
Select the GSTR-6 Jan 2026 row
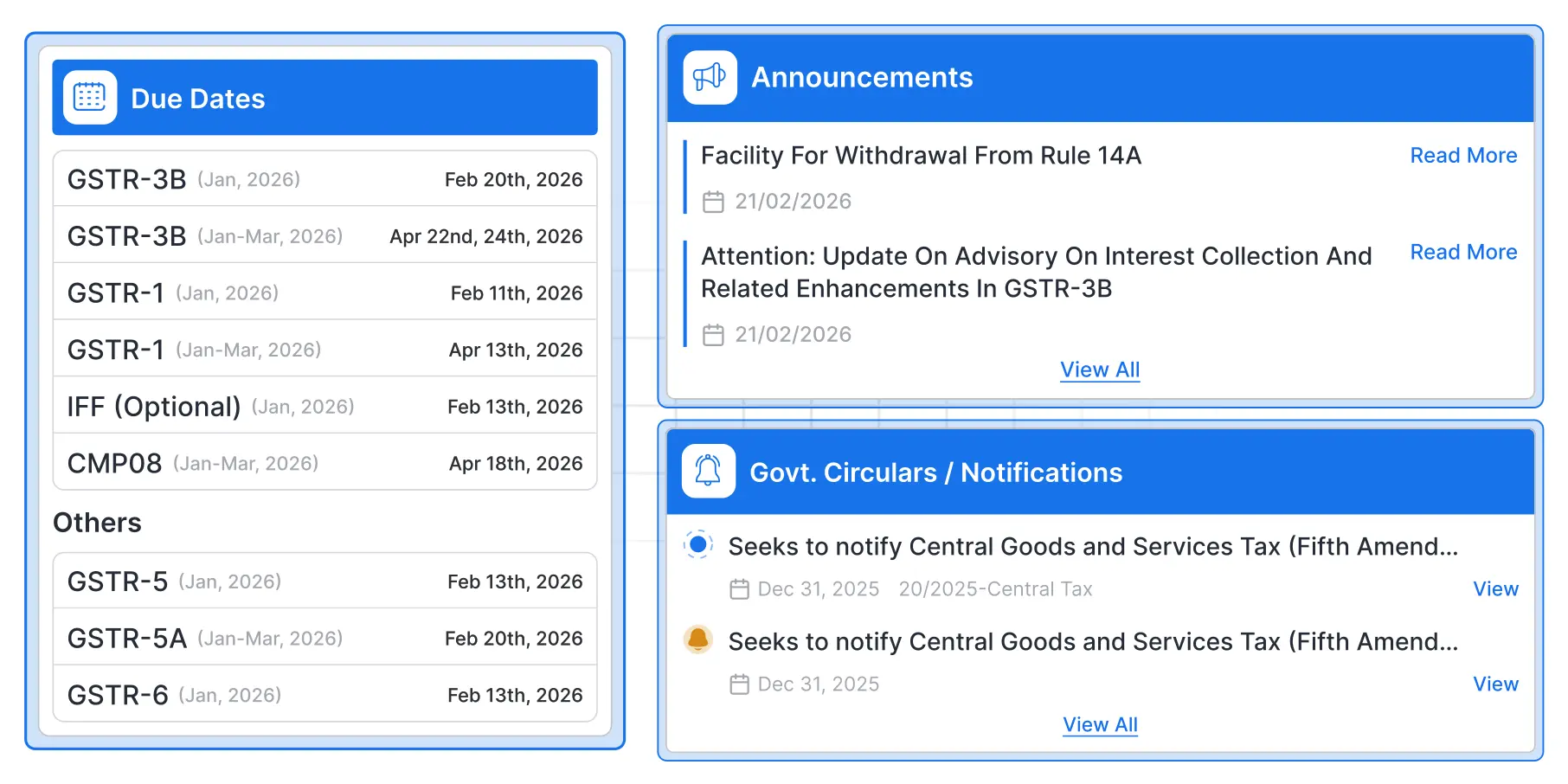point(325,694)
